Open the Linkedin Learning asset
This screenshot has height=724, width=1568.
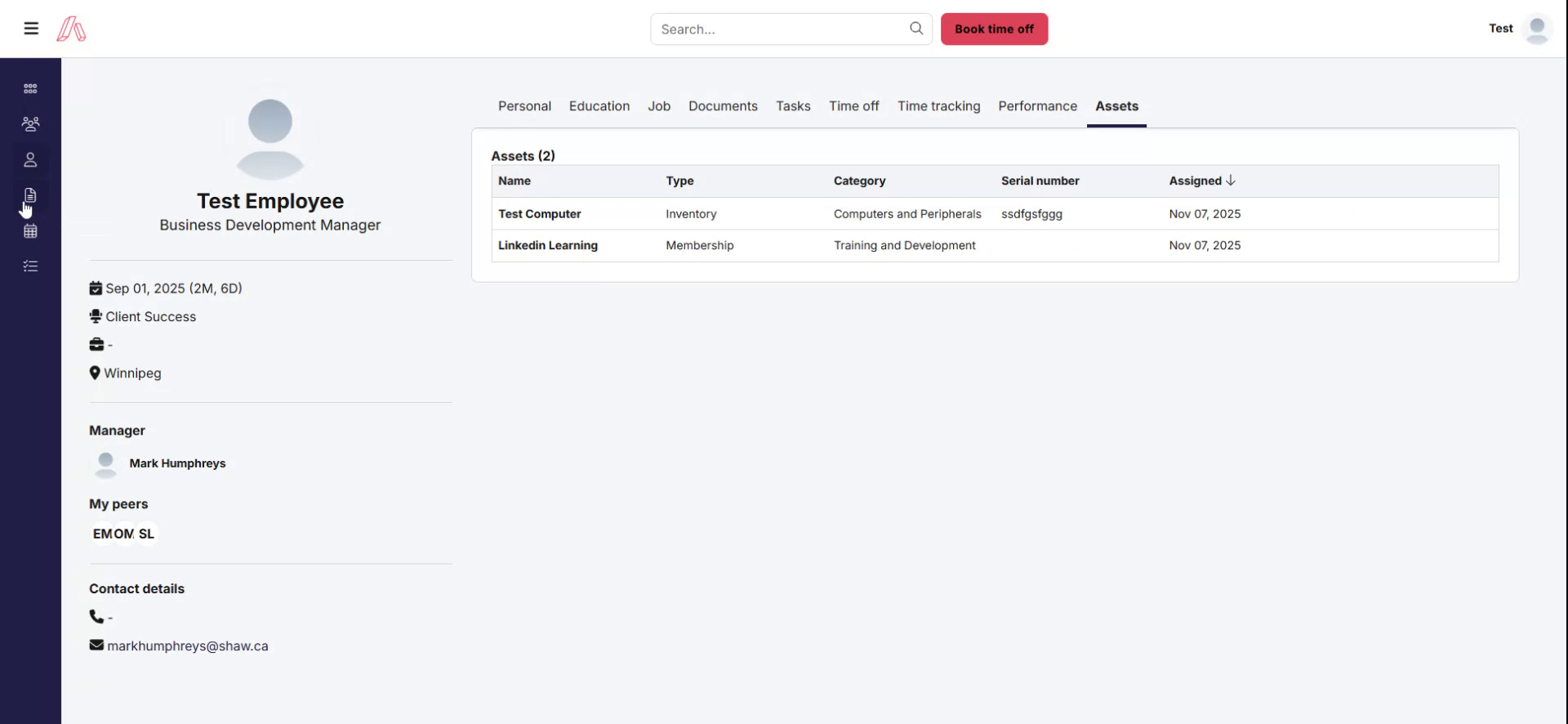(548, 245)
